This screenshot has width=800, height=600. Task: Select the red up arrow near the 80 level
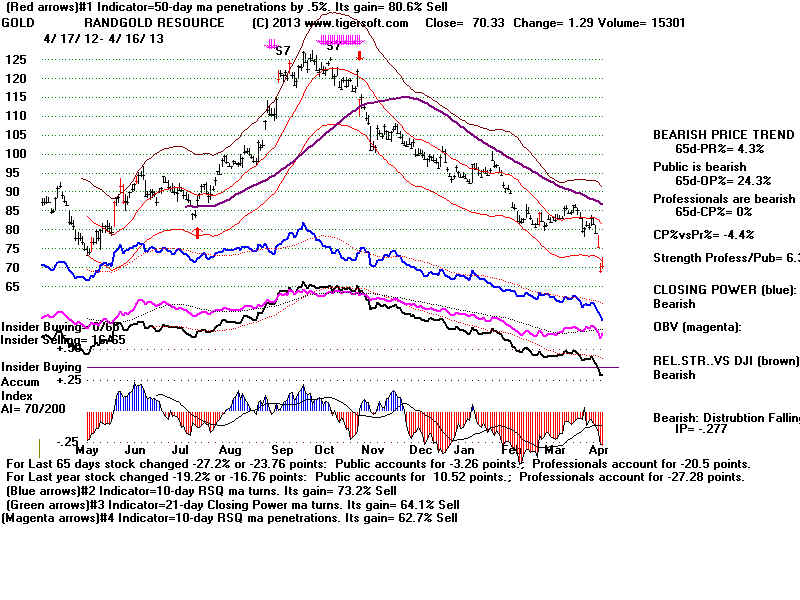point(198,231)
